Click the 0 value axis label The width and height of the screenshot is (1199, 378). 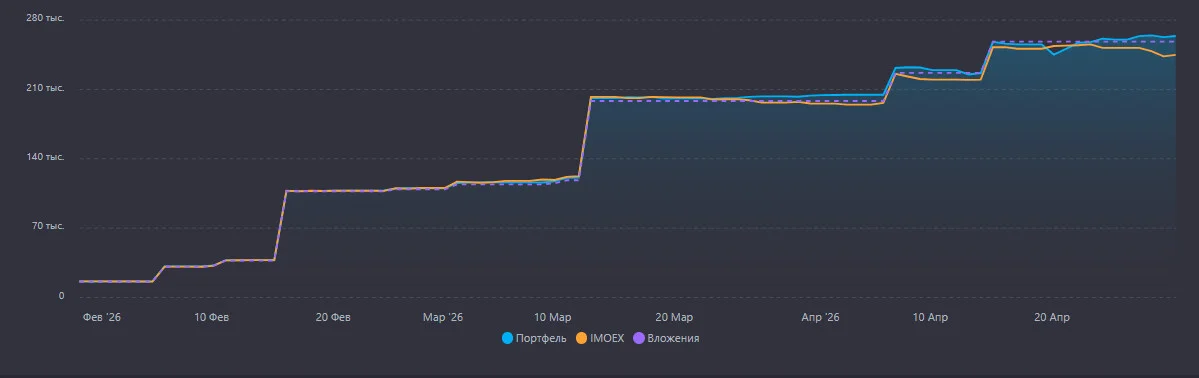(61, 296)
